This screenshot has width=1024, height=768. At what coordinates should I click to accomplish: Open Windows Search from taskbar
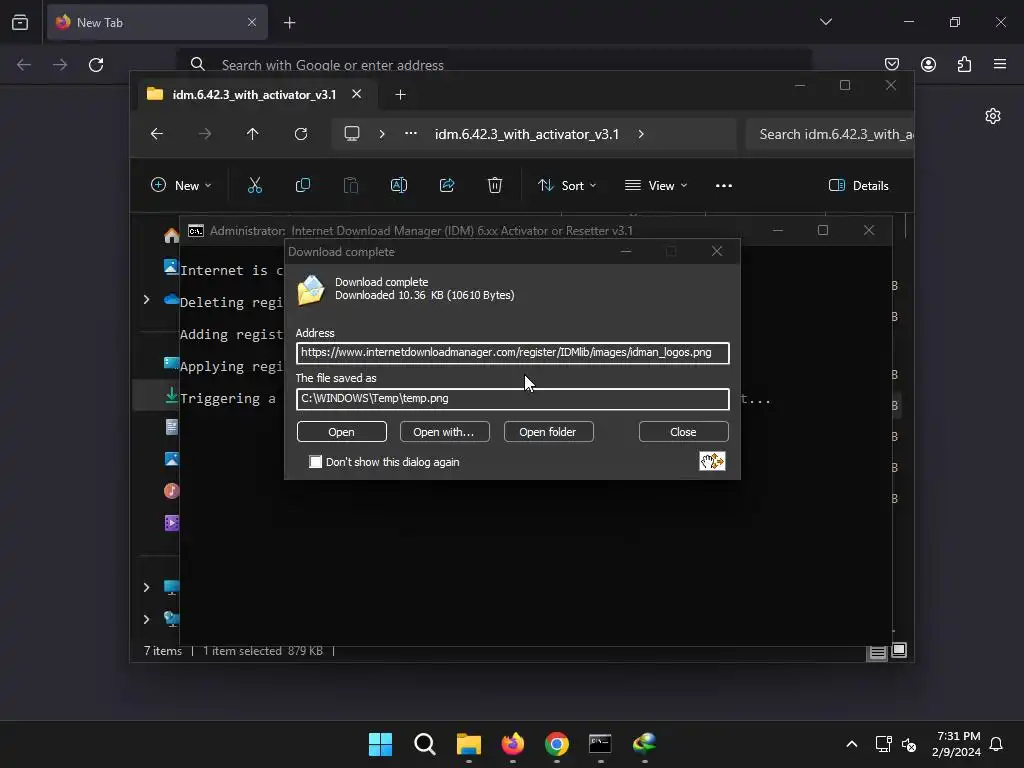pyautogui.click(x=424, y=744)
